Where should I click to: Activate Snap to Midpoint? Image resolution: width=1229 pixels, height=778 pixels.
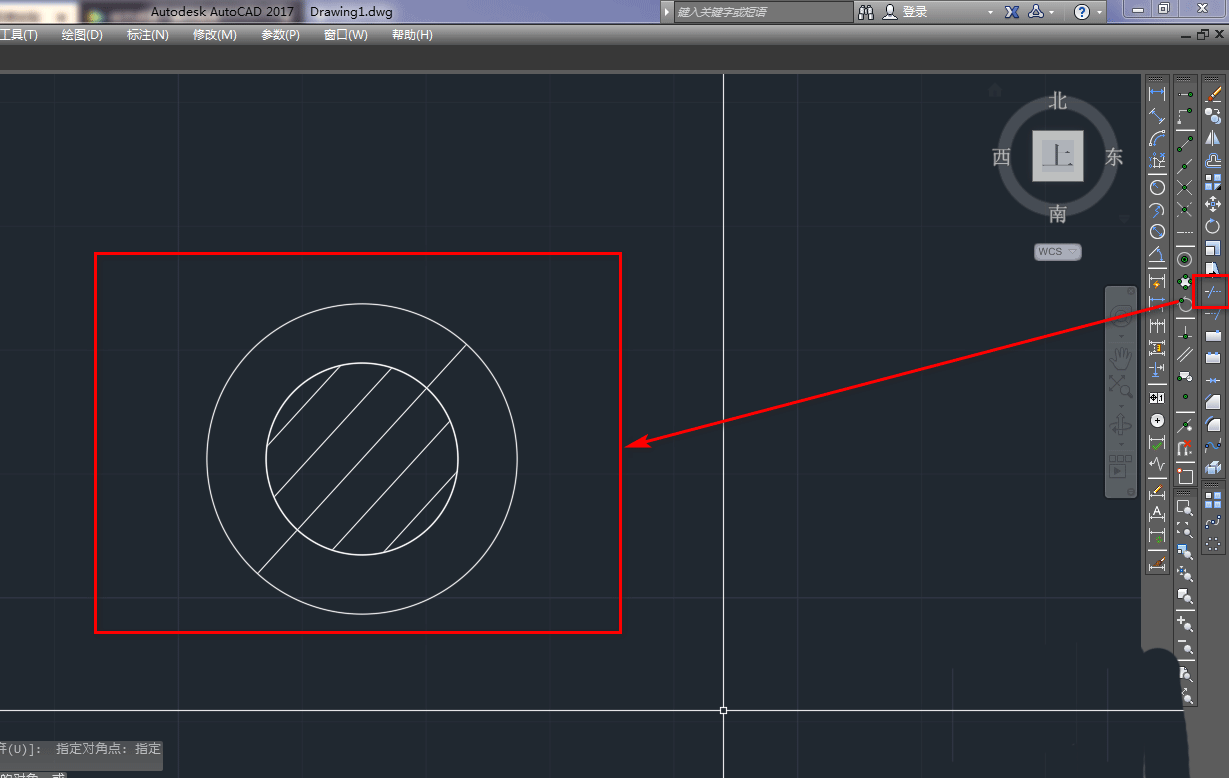[1185, 168]
